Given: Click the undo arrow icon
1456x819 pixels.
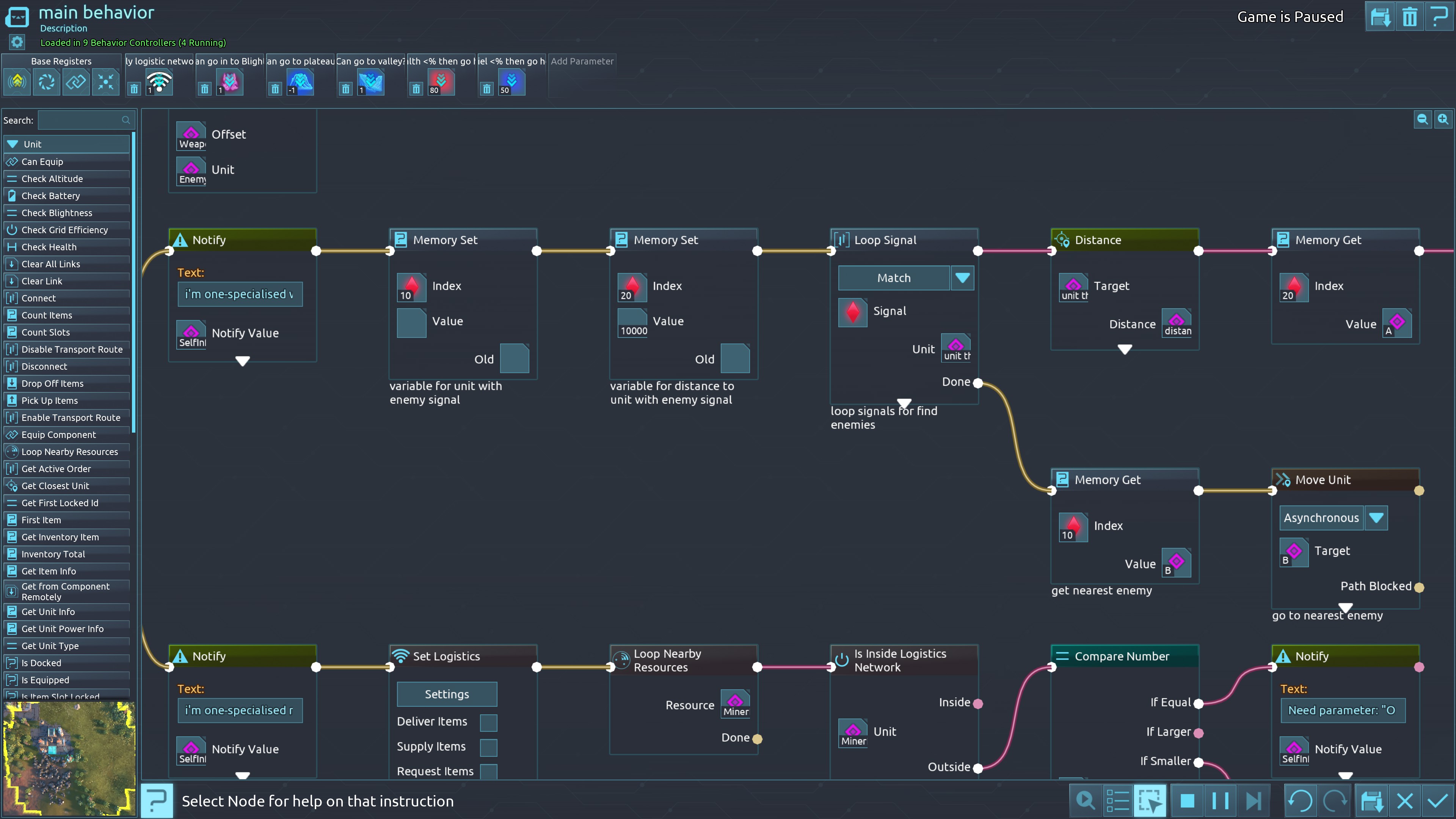Looking at the screenshot, I should coord(1300,801).
